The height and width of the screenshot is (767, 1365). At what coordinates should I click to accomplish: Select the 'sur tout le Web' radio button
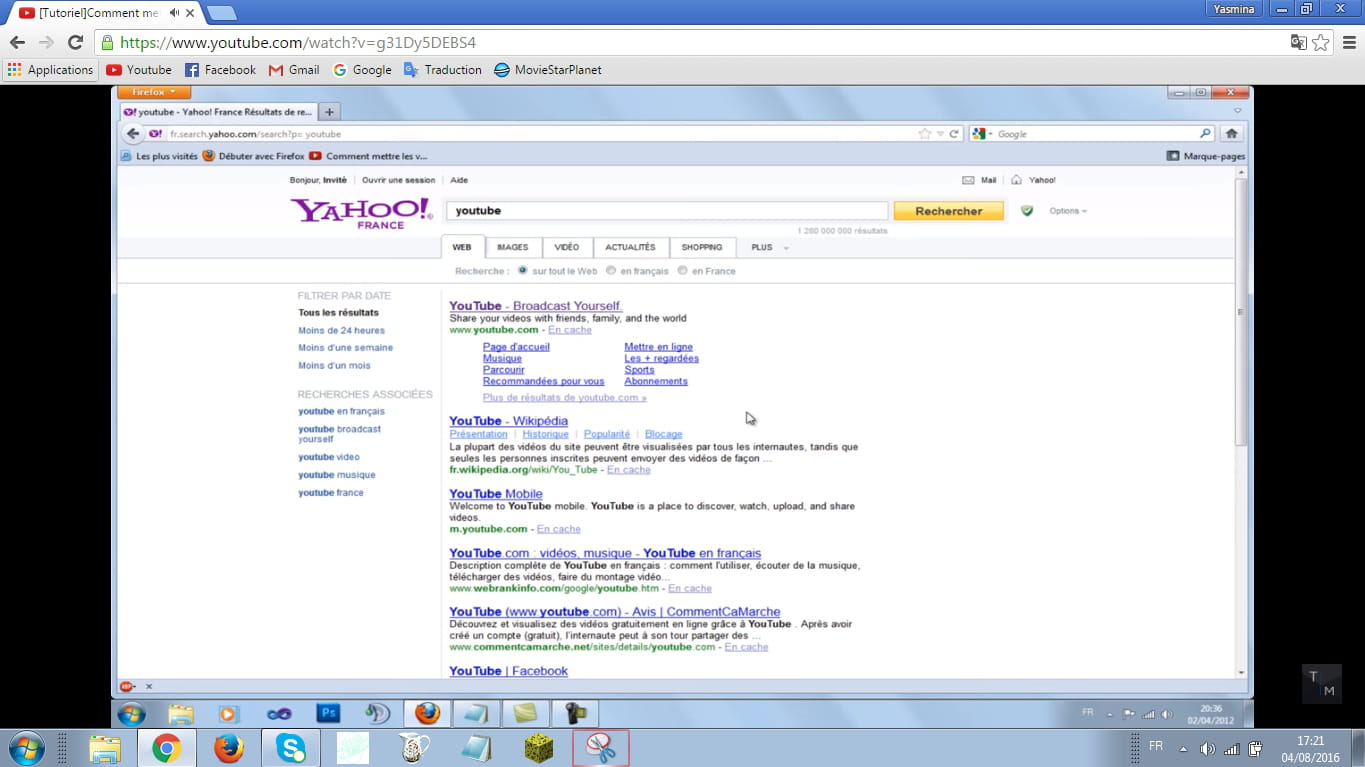click(523, 270)
